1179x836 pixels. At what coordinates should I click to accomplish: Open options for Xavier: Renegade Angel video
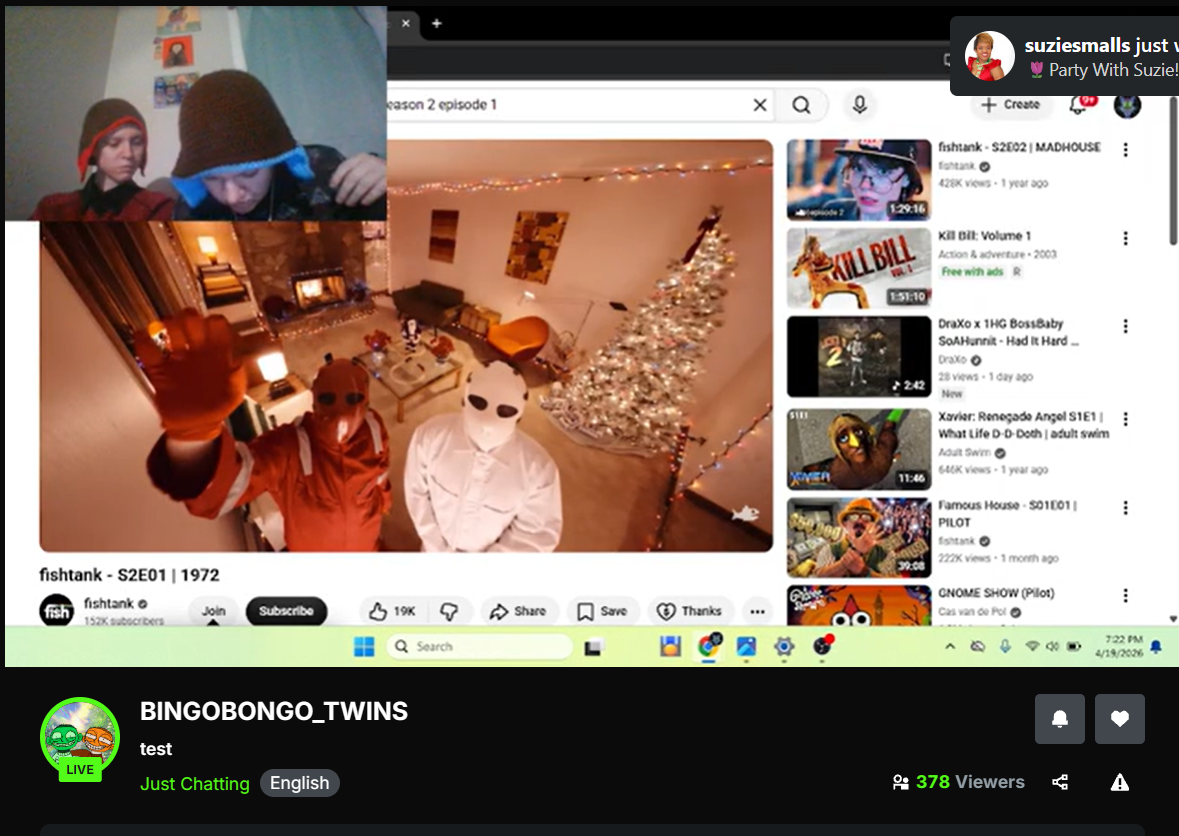click(1125, 419)
